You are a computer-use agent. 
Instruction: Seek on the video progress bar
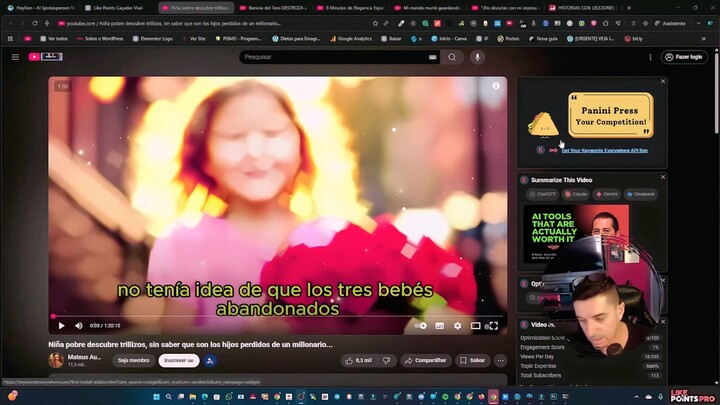pos(278,316)
